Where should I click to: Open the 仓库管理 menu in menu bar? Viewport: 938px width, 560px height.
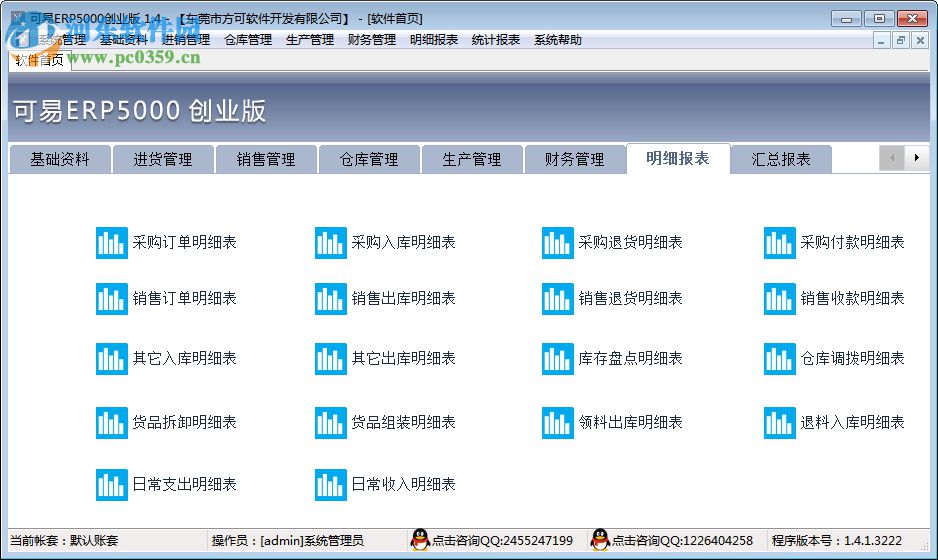tap(248, 40)
